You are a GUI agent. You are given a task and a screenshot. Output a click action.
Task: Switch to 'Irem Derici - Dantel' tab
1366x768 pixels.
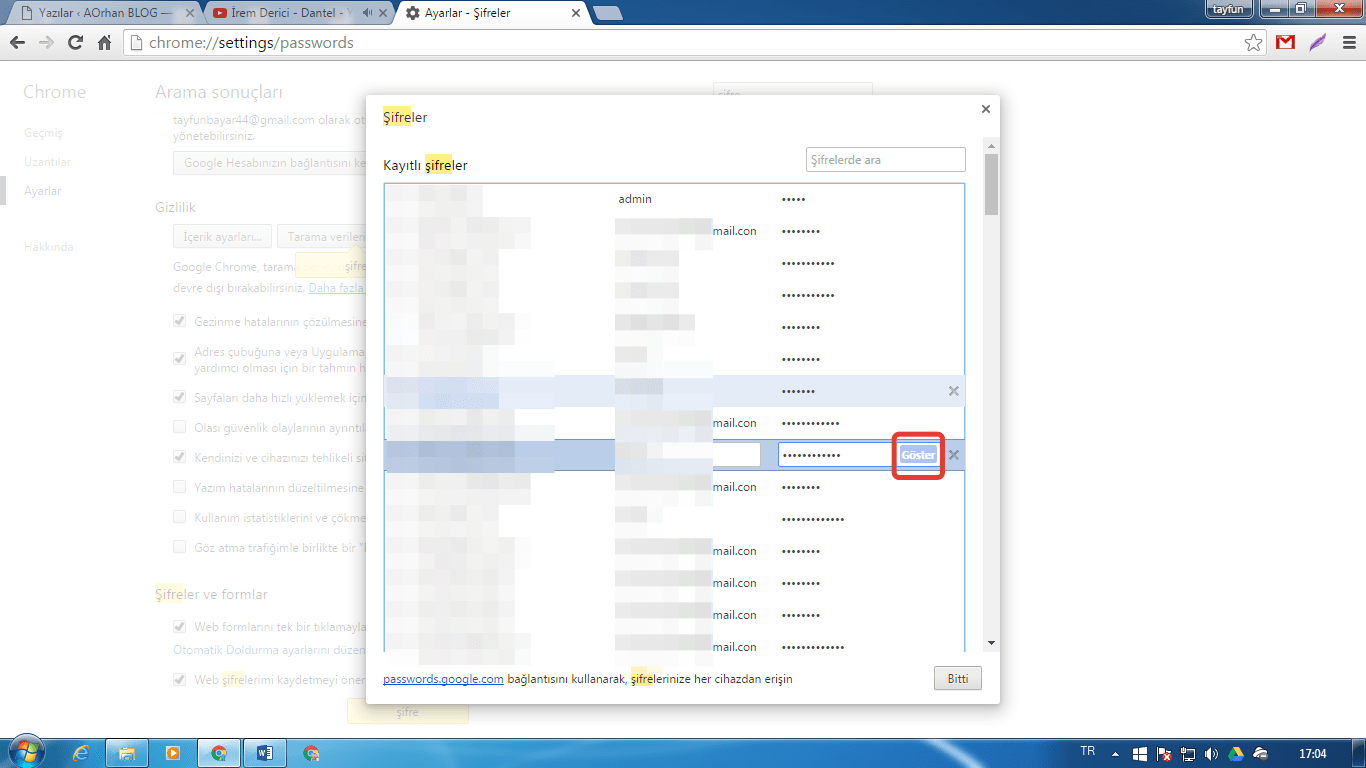290,13
